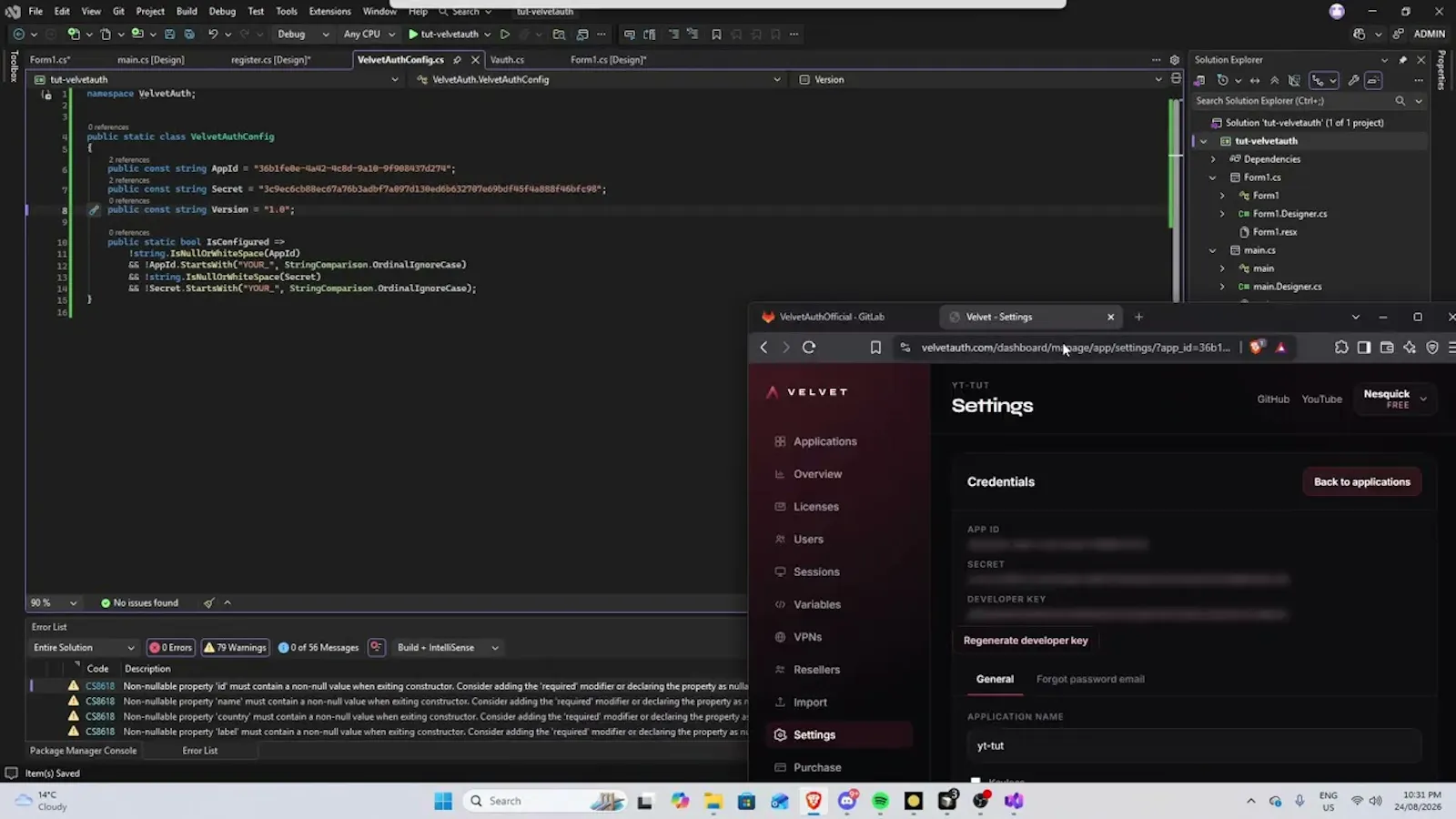Viewport: 1456px width, 819px height.
Task: Toggle the 0 Errors filter in Error List
Action: [171, 647]
